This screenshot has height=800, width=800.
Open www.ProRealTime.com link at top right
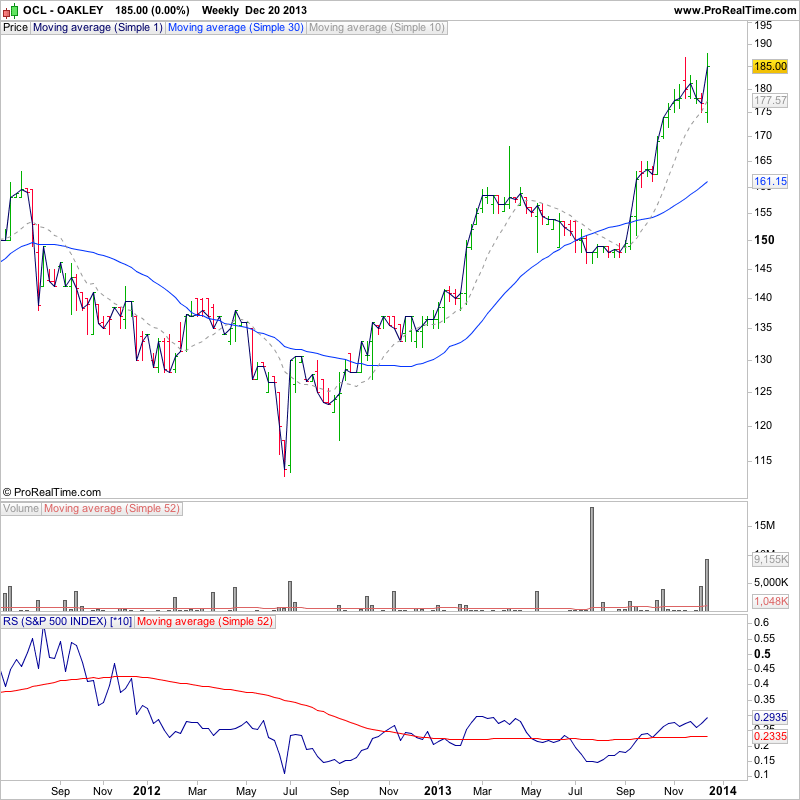[x=735, y=10]
